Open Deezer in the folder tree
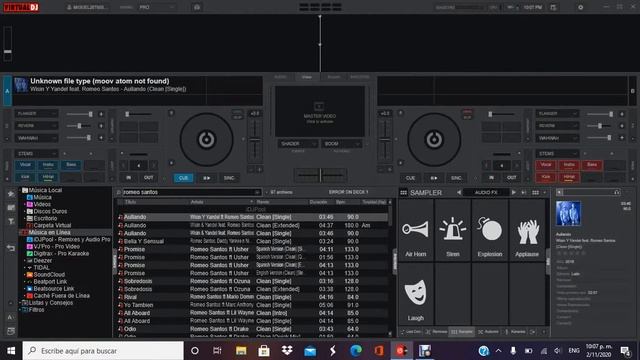640x360 pixels. tap(43, 260)
